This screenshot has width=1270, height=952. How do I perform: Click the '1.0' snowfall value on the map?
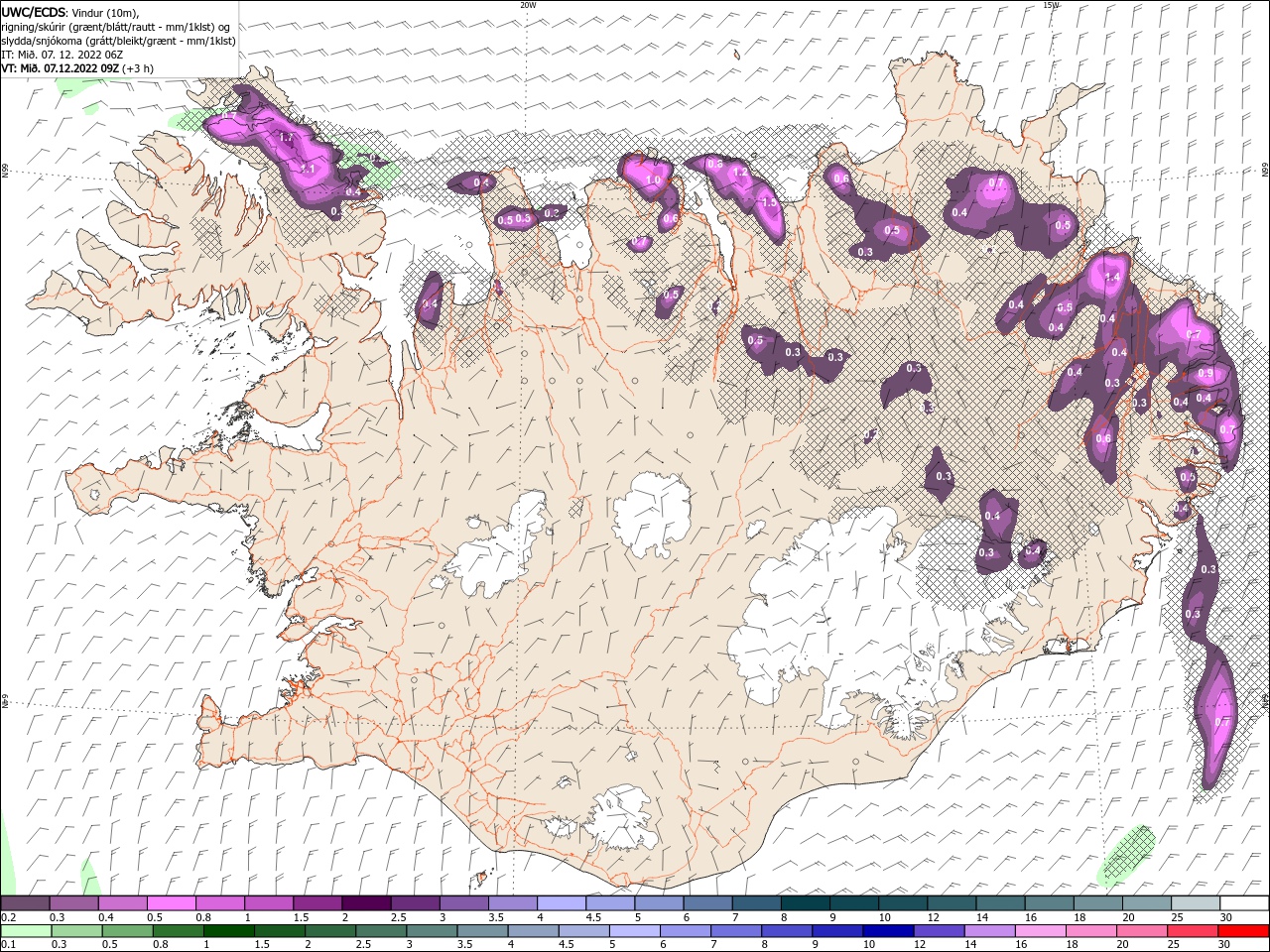(x=653, y=180)
